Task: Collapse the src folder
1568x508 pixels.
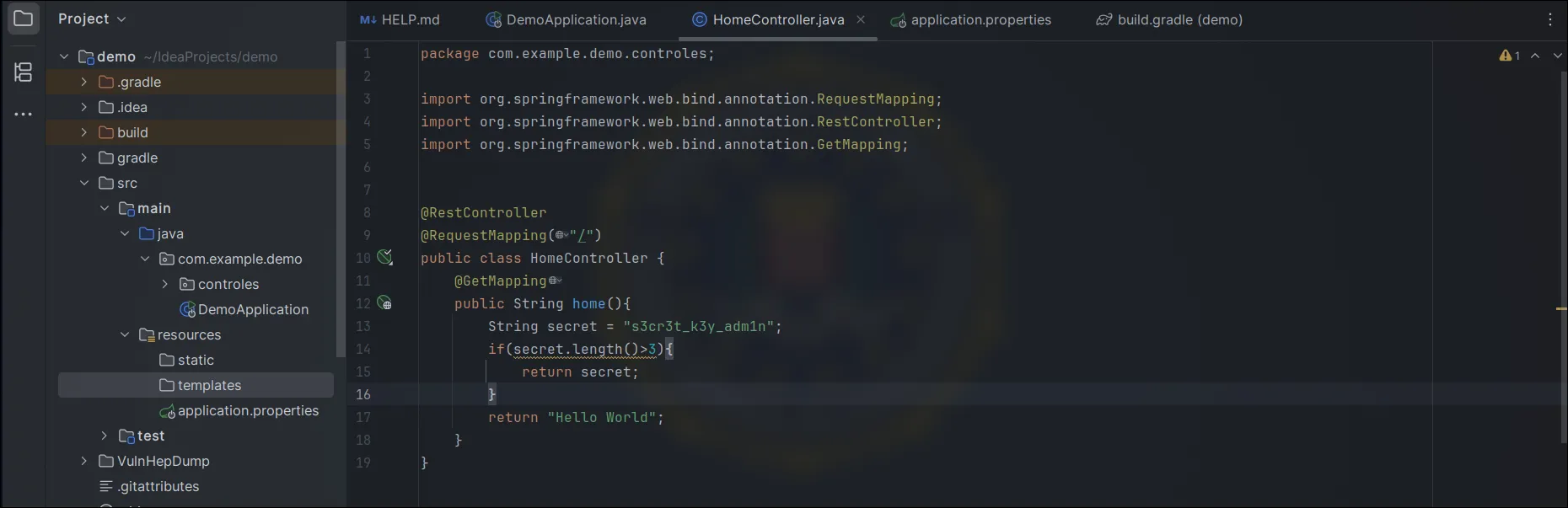Action: (84, 183)
